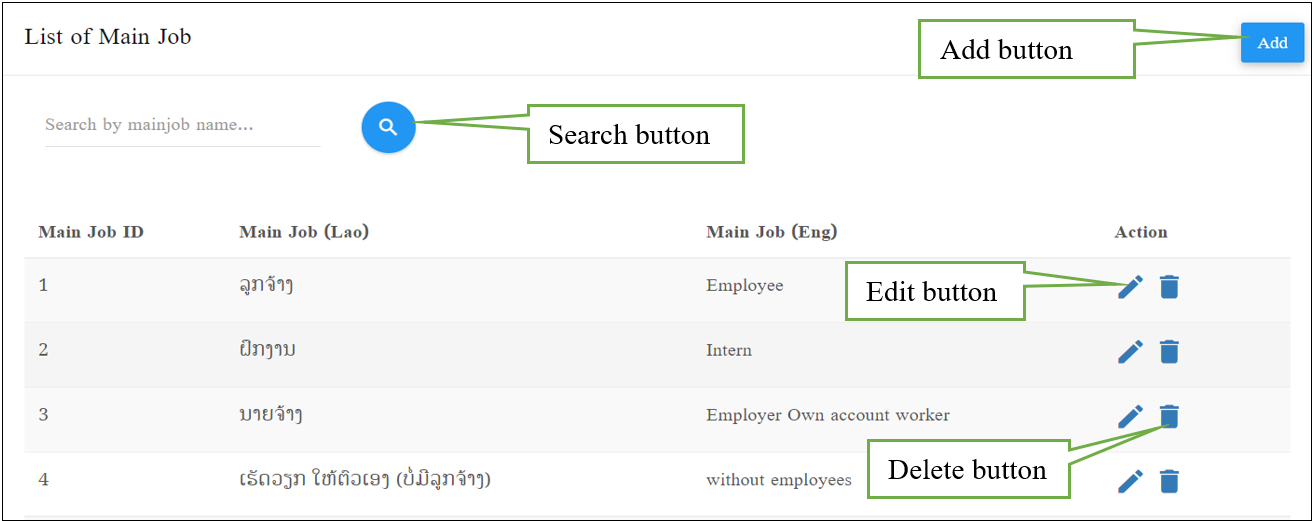Select the Employee cell in row 1
Image resolution: width=1315 pixels, height=521 pixels.
coord(745,285)
